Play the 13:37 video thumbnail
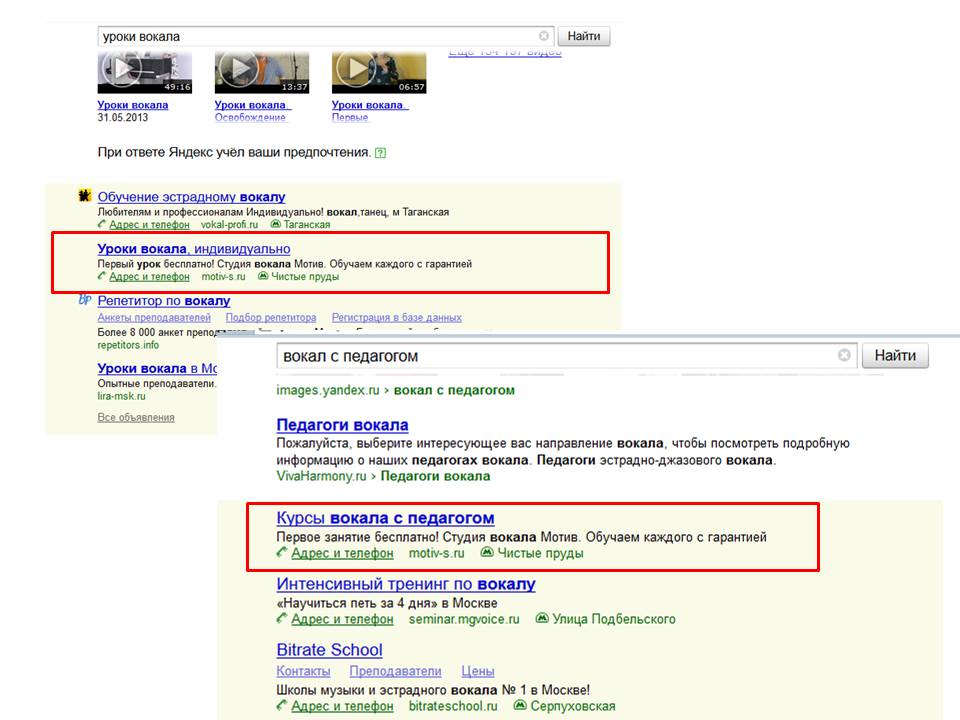 pyautogui.click(x=261, y=72)
